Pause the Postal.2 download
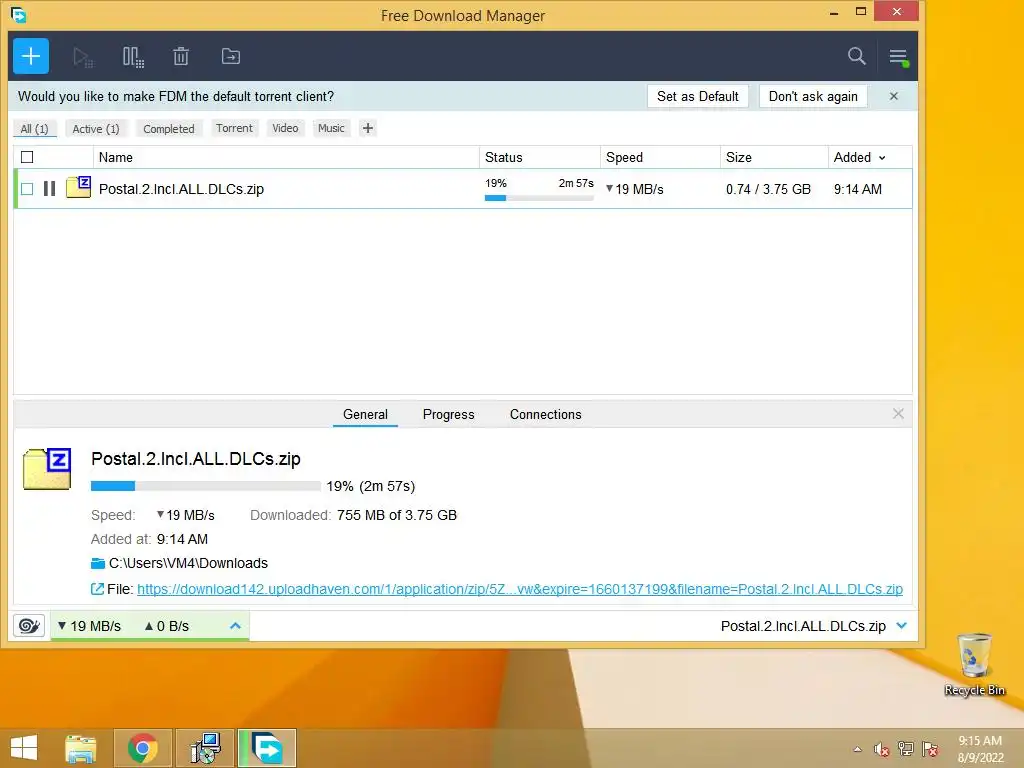This screenshot has width=1024, height=768. coord(50,189)
